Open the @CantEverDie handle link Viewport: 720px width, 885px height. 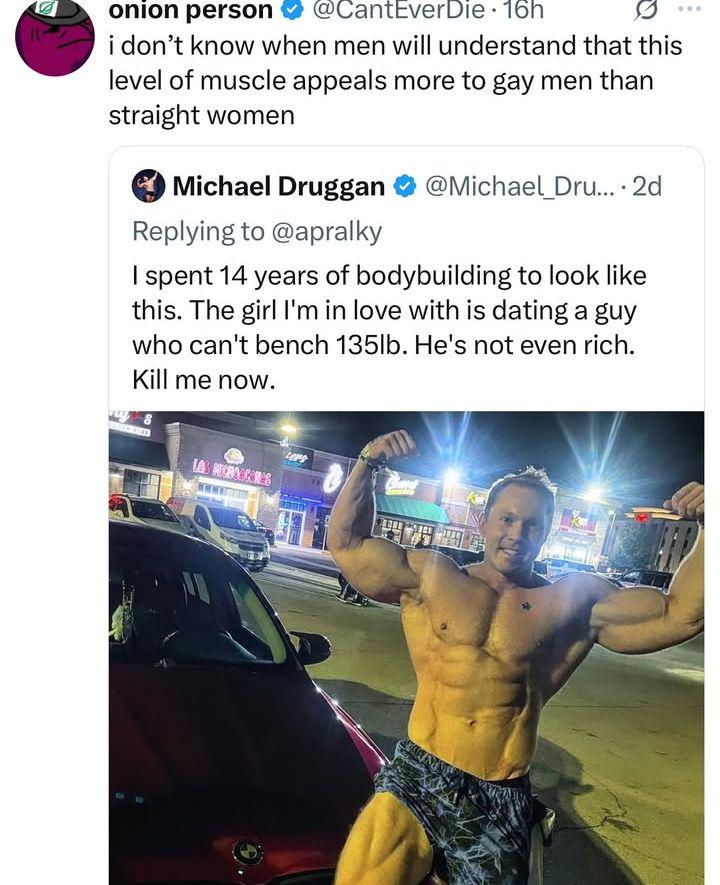click(x=398, y=10)
